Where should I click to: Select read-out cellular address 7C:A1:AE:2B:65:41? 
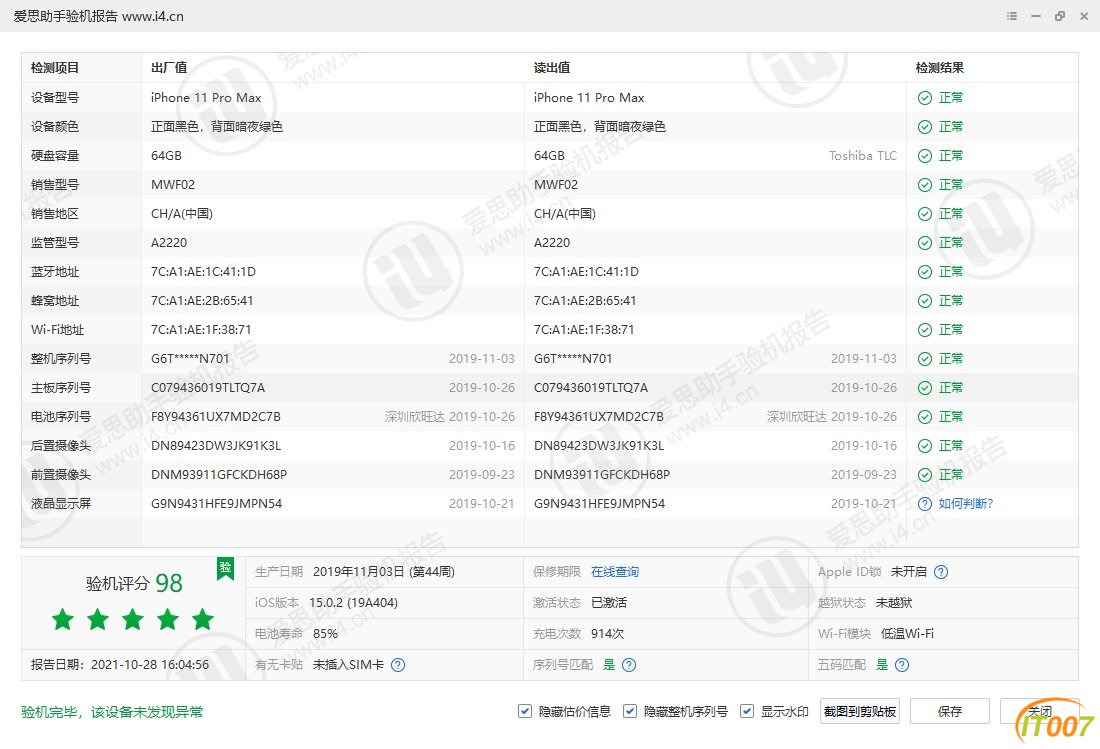585,300
